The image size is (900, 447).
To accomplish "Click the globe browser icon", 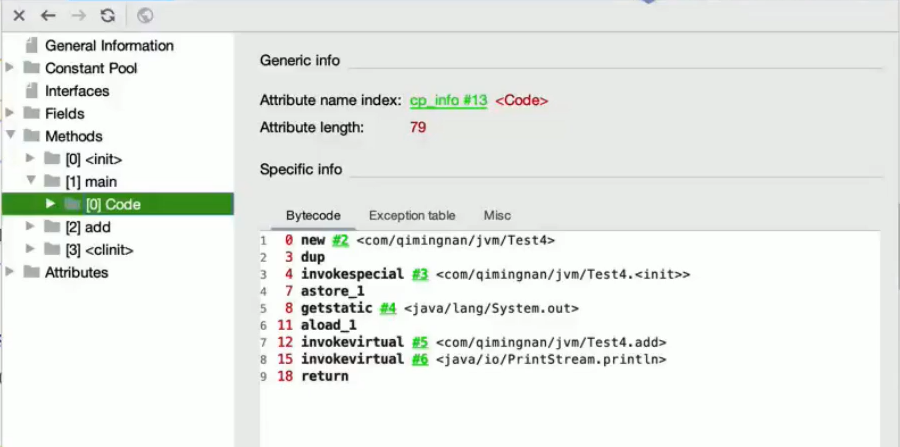I will click(145, 15).
